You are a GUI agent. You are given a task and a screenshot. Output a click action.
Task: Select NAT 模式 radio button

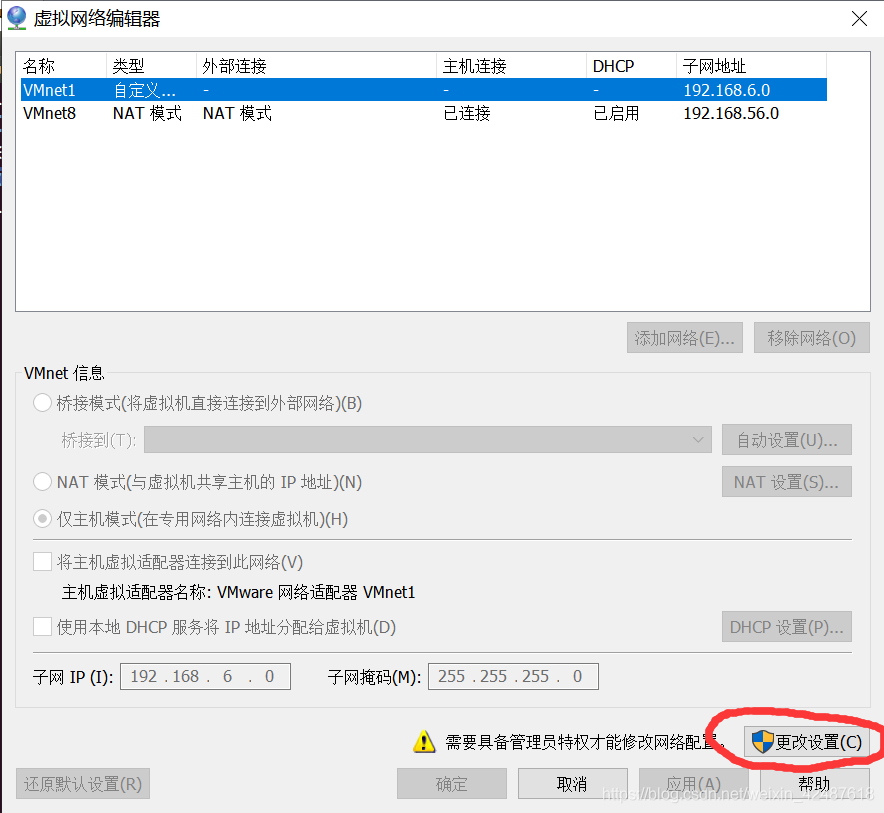(43, 482)
